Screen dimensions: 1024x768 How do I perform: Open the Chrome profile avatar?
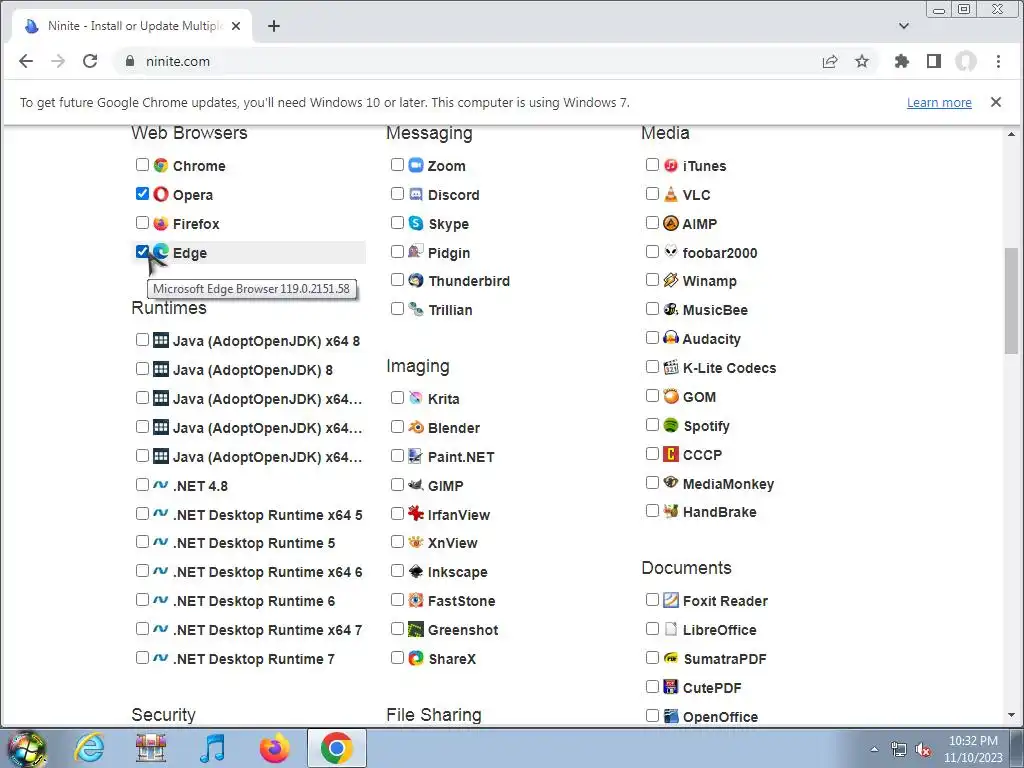[966, 61]
